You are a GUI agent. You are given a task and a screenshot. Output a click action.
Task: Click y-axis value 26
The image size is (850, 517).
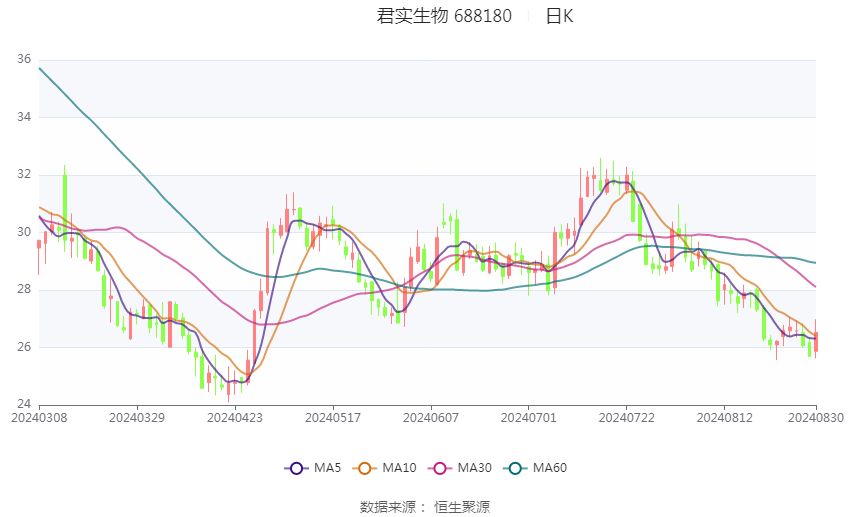click(24, 347)
